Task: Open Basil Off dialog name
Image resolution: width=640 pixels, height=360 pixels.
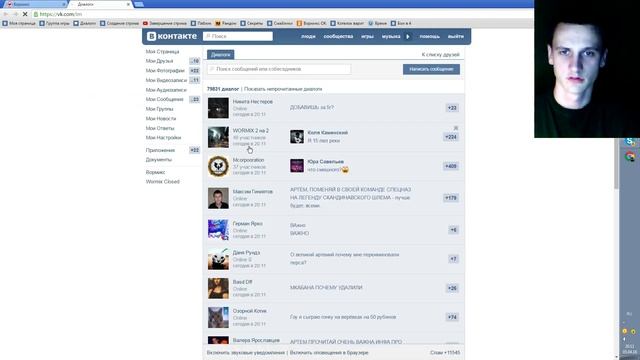Action: (x=242, y=282)
